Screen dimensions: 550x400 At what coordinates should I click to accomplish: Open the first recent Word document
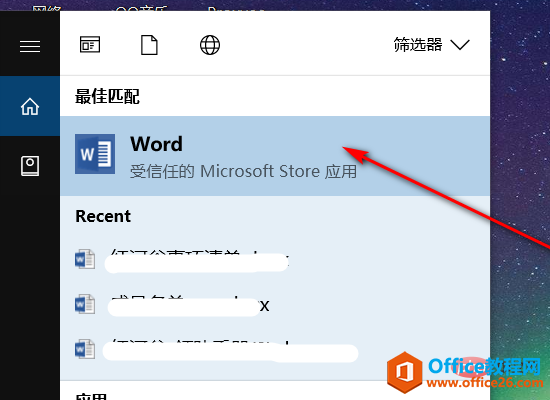[x=275, y=260]
